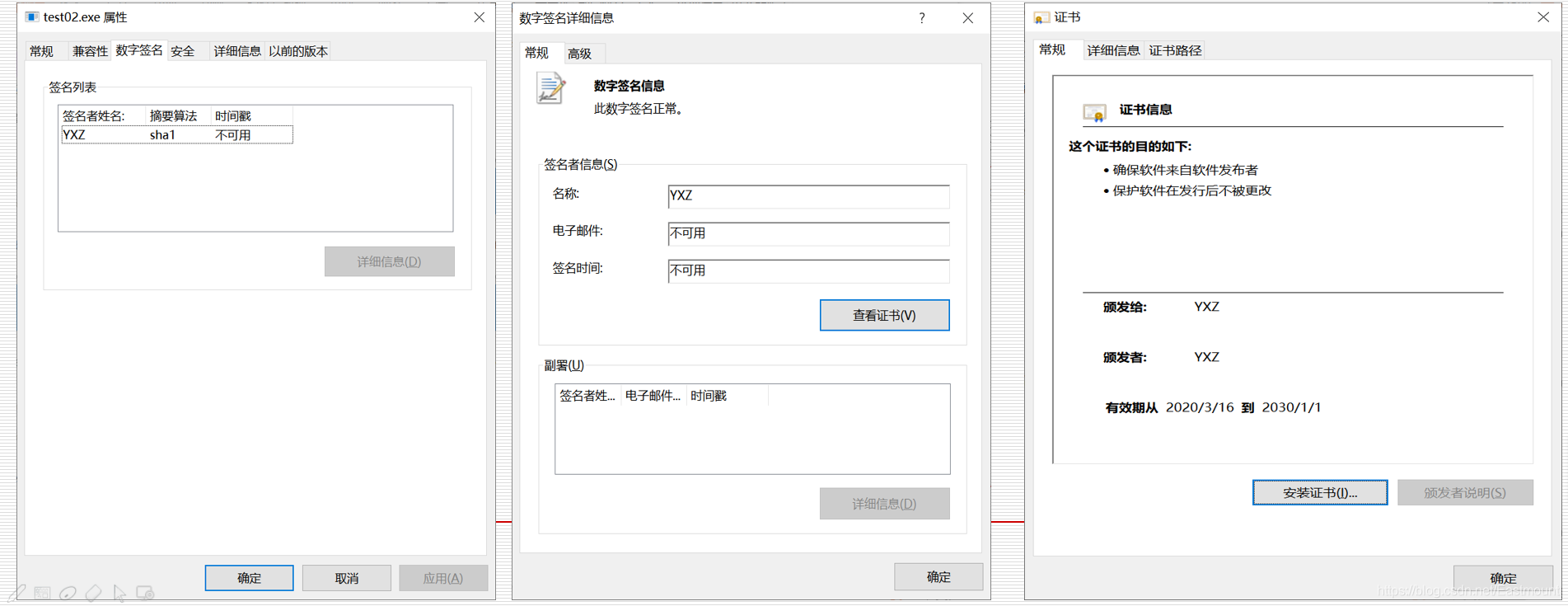
Task: Click 不可用 timestamp cell in signature list
Action: click(x=233, y=135)
